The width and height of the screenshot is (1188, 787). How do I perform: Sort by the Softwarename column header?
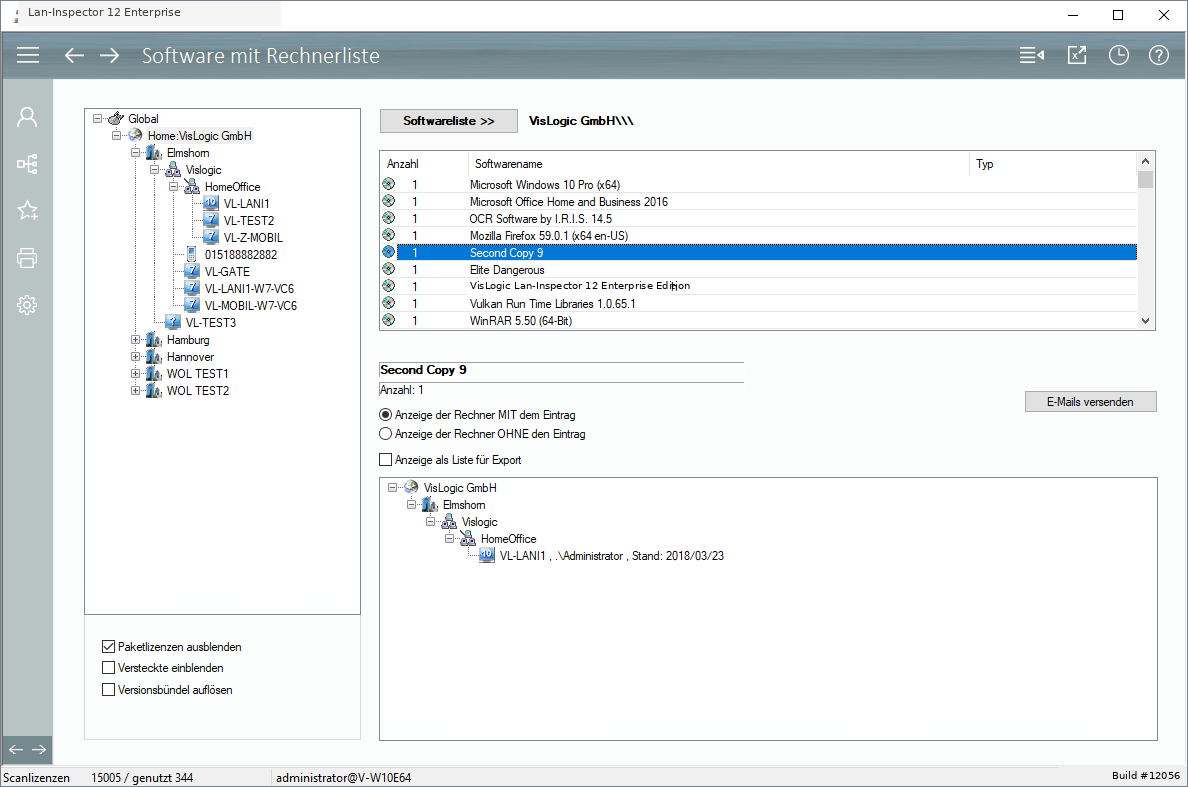pos(718,164)
